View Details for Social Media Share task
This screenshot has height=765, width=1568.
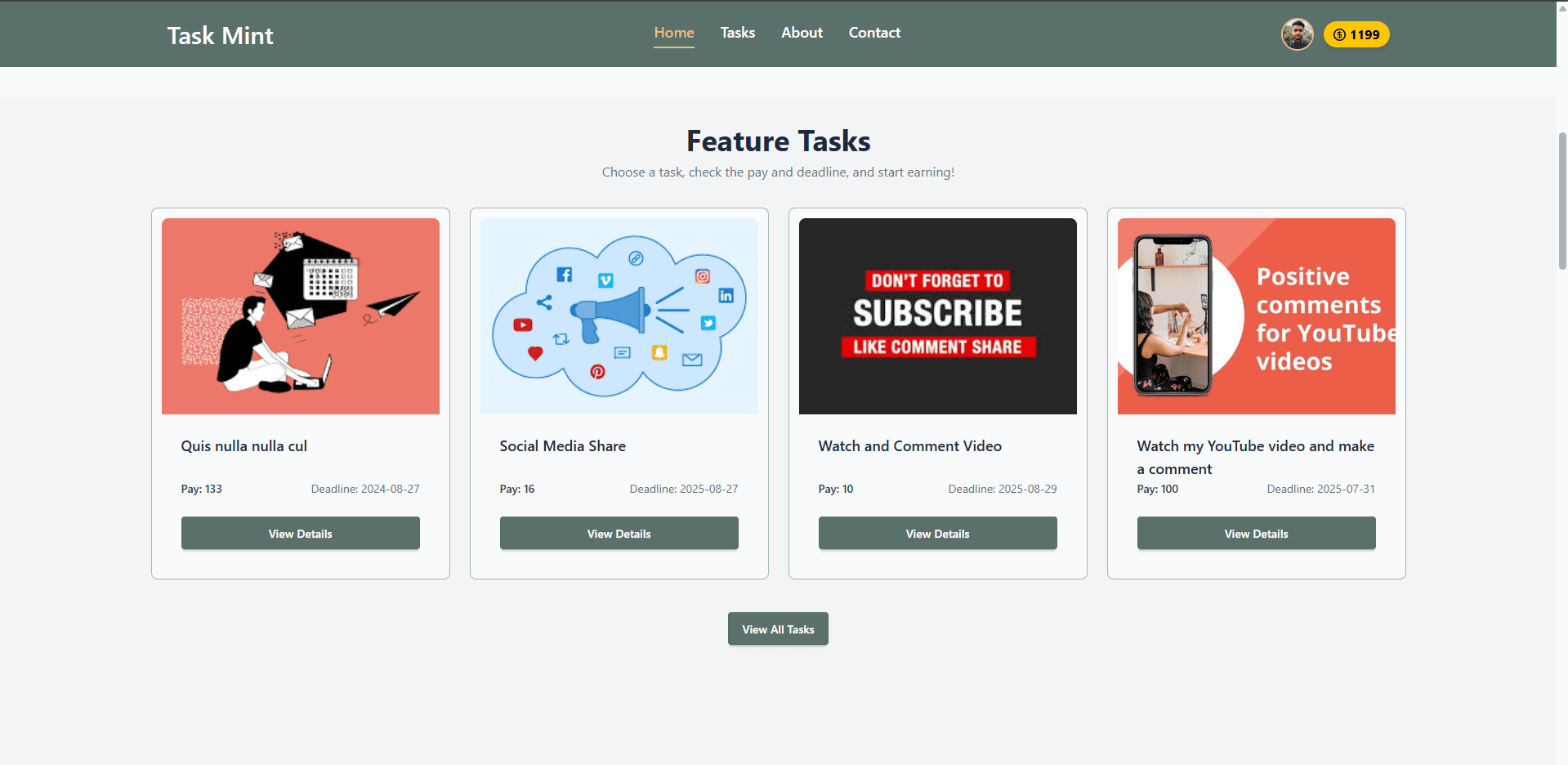point(619,533)
